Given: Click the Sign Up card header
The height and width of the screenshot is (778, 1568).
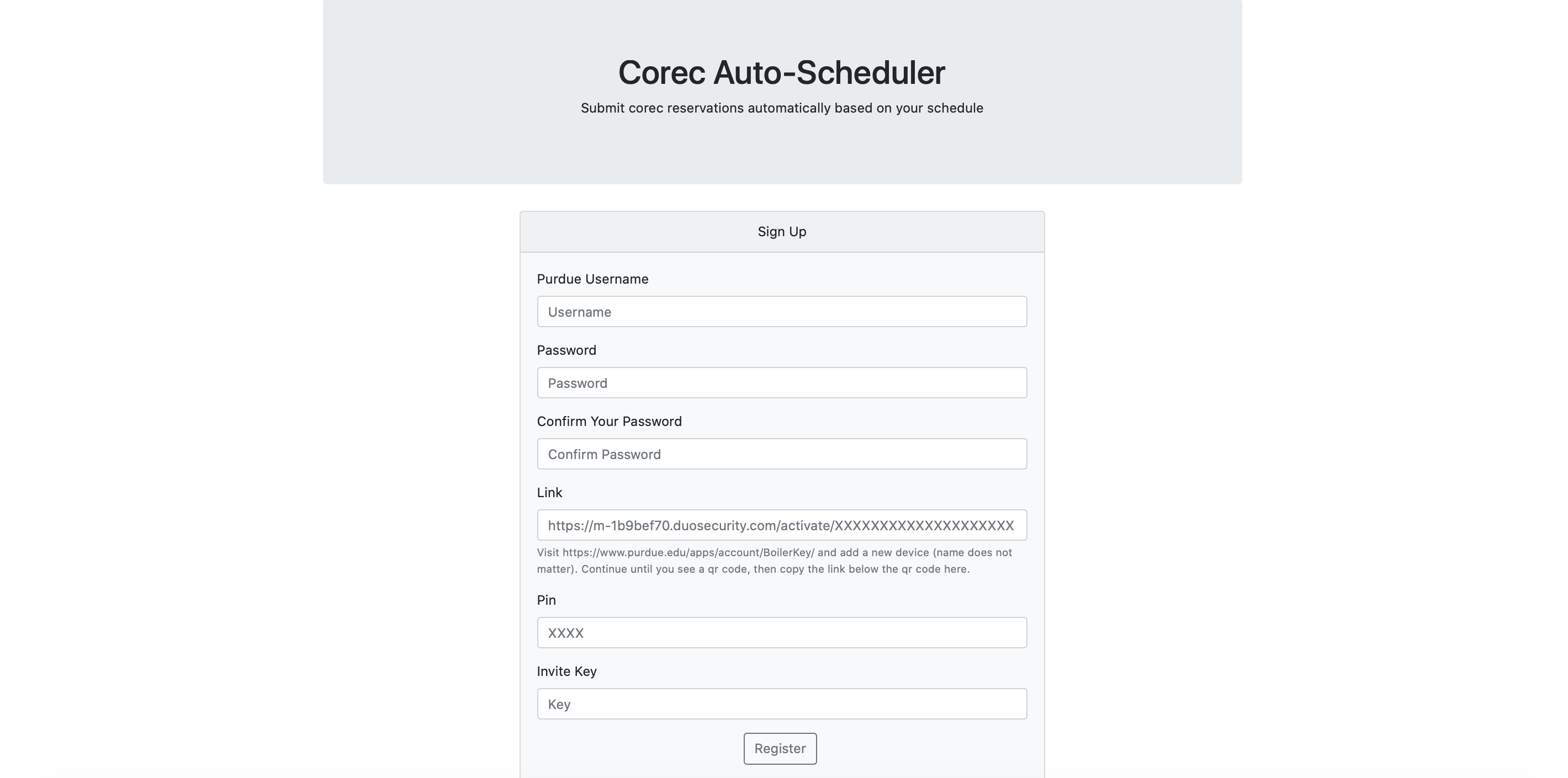Looking at the screenshot, I should point(782,232).
